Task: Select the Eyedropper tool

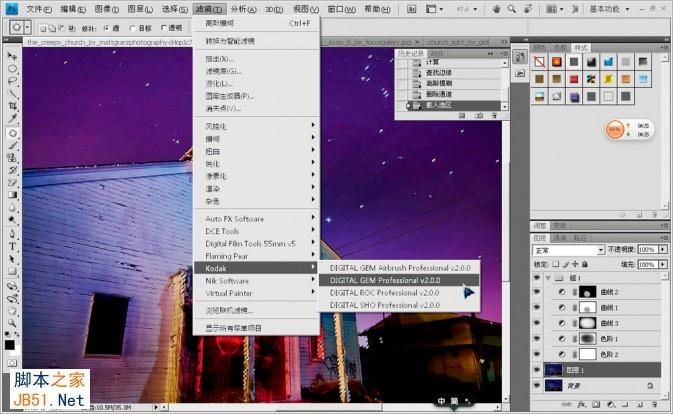Action: tap(12, 118)
